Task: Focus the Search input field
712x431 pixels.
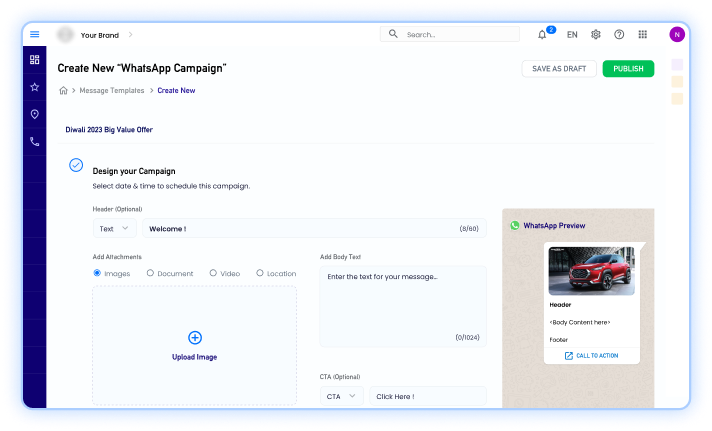Action: click(x=450, y=34)
